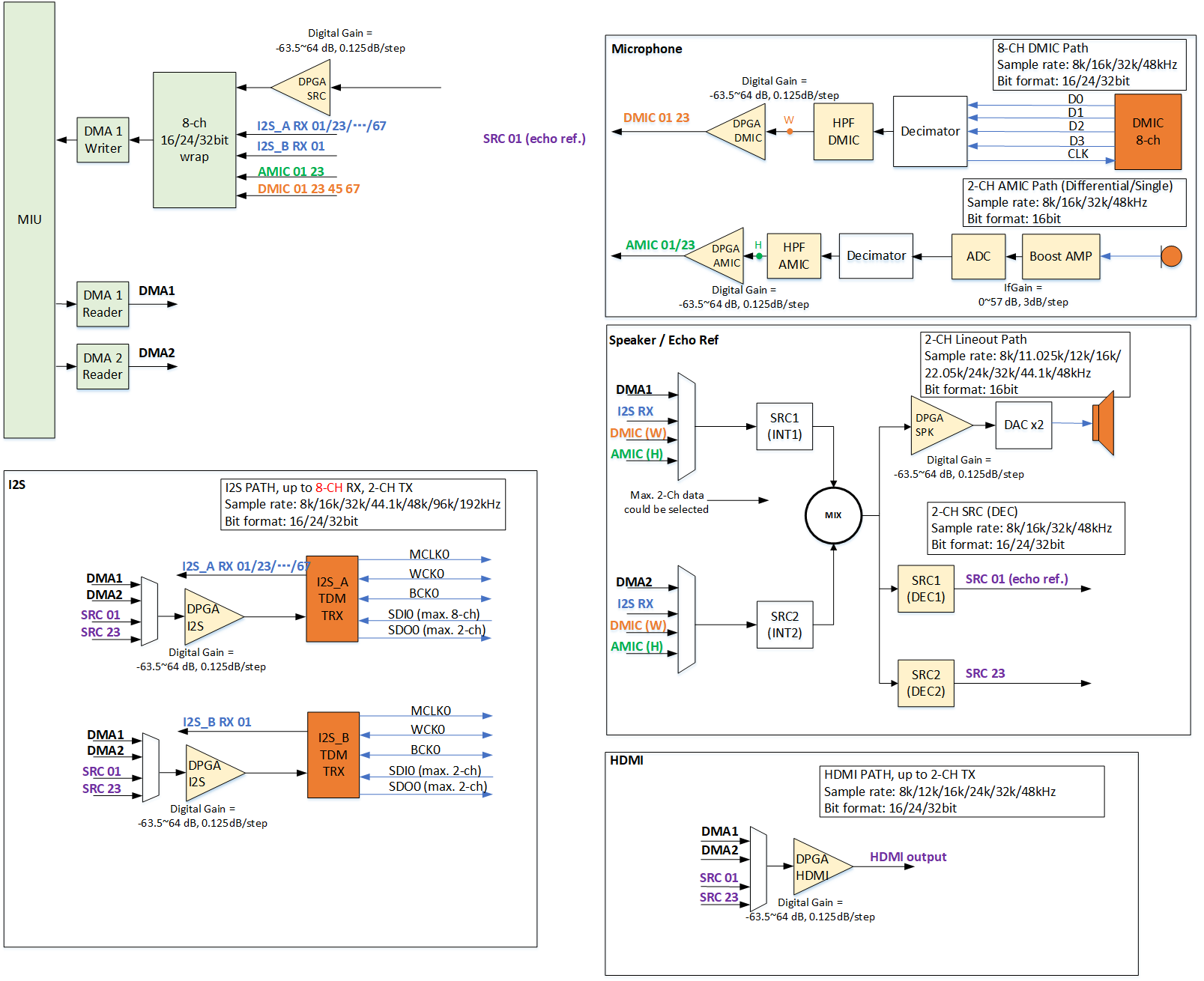Click the 0~57 dB, 3dB/step text
Screen dimensions: 1204x981
click(1023, 302)
